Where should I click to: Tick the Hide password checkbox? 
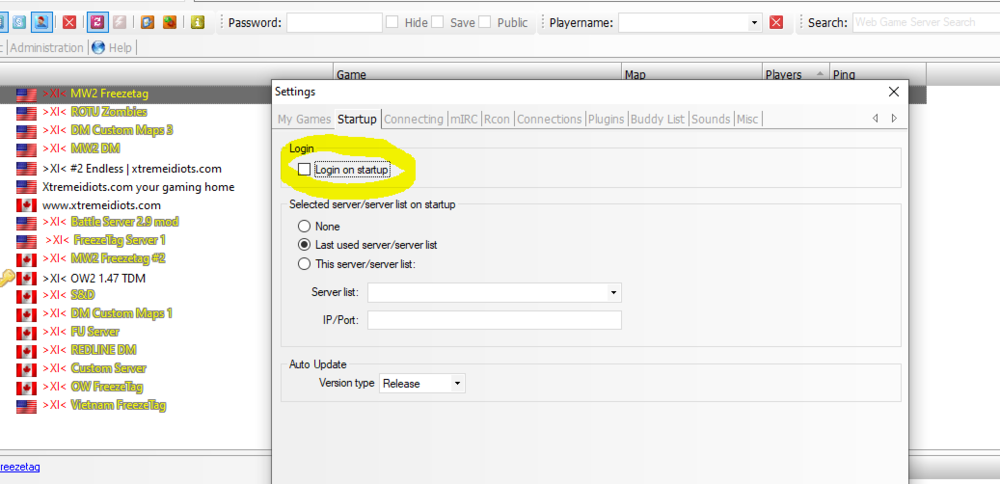coord(393,22)
